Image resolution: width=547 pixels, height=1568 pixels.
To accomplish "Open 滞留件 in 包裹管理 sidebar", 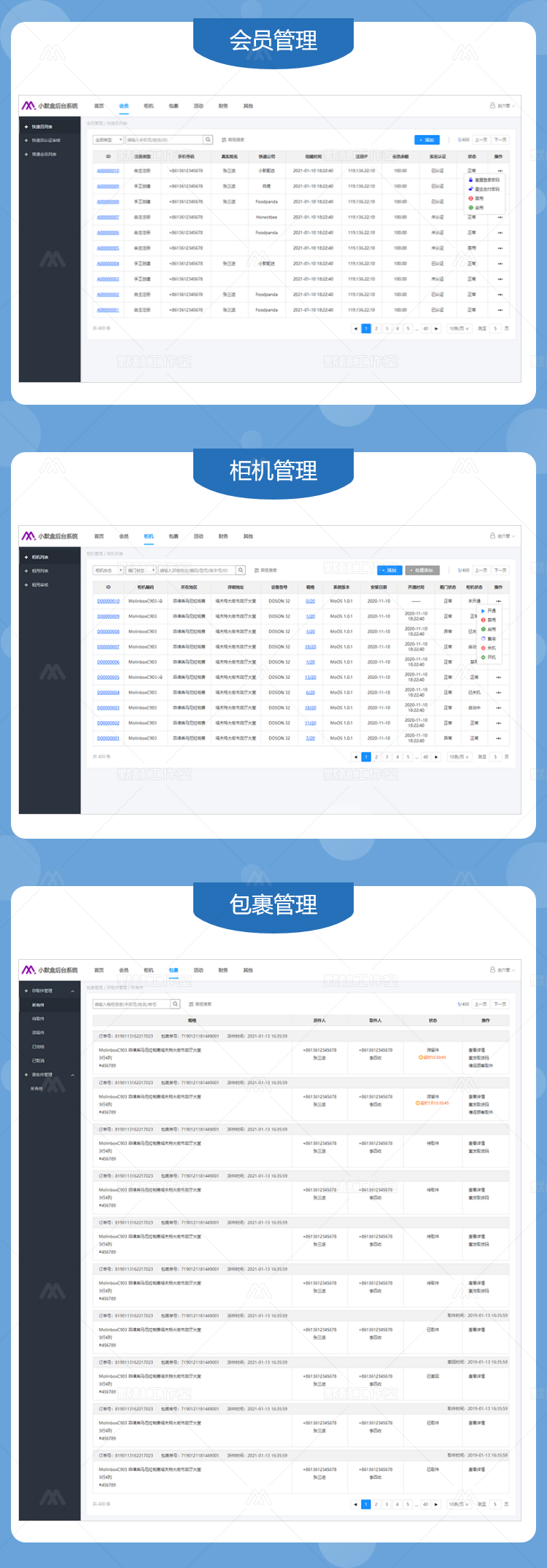I will click(x=38, y=1033).
